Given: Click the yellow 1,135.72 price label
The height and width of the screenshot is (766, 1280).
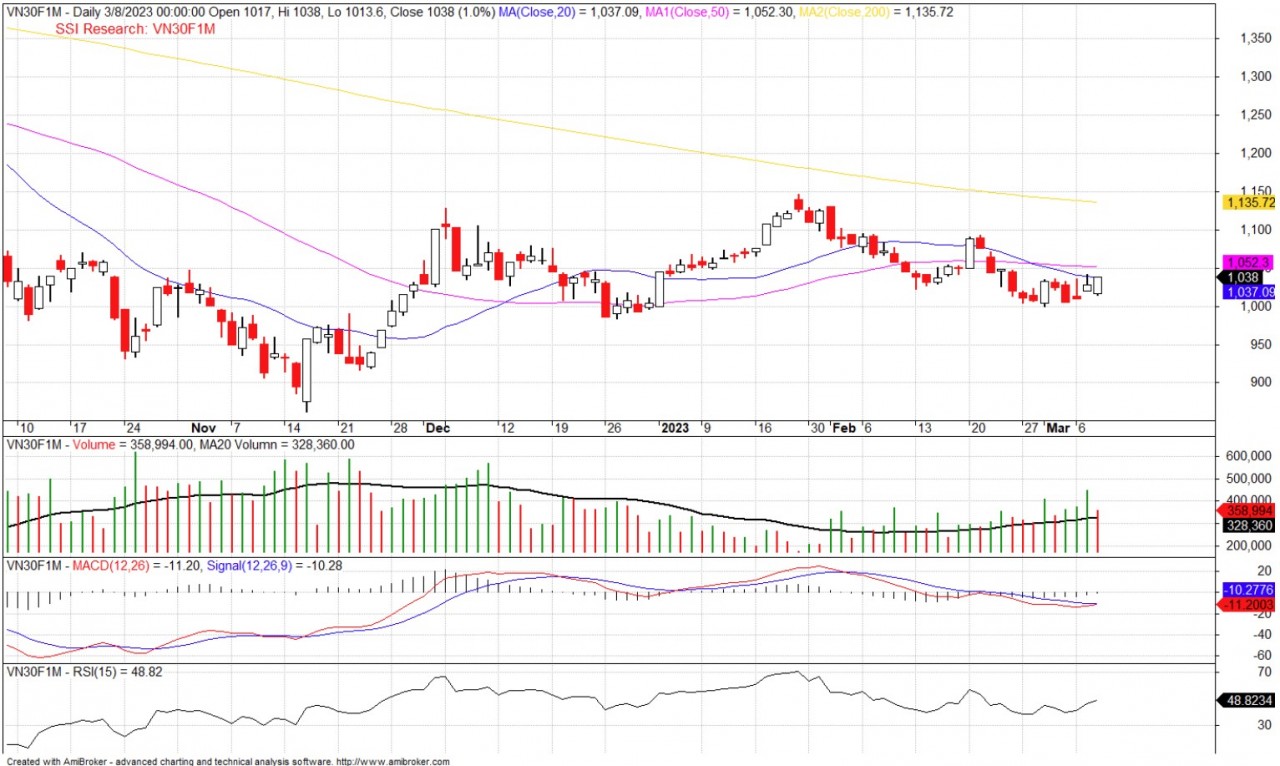Looking at the screenshot, I should [x=1249, y=203].
